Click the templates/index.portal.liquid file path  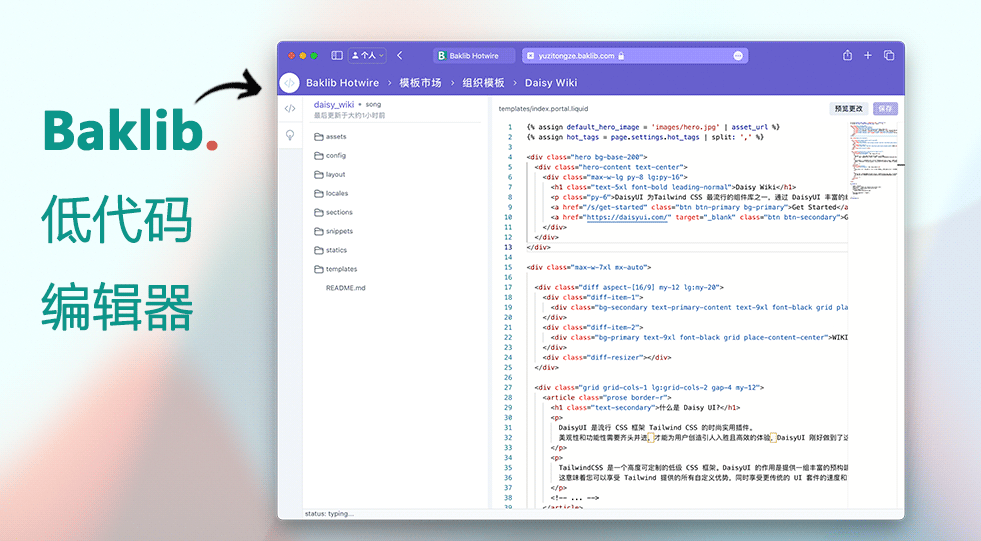coord(543,109)
